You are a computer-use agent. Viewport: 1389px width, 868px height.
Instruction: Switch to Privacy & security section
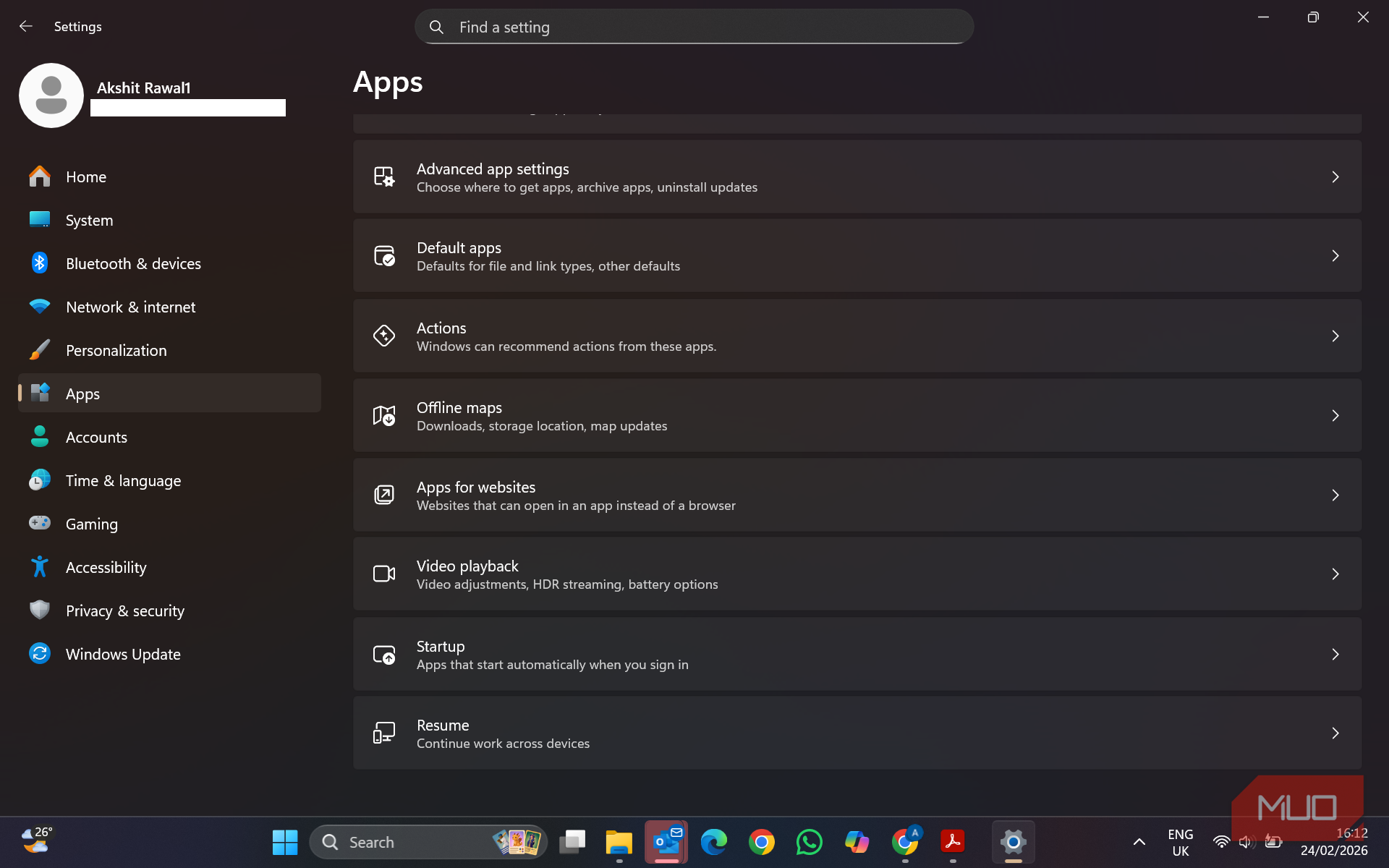[x=124, y=611]
